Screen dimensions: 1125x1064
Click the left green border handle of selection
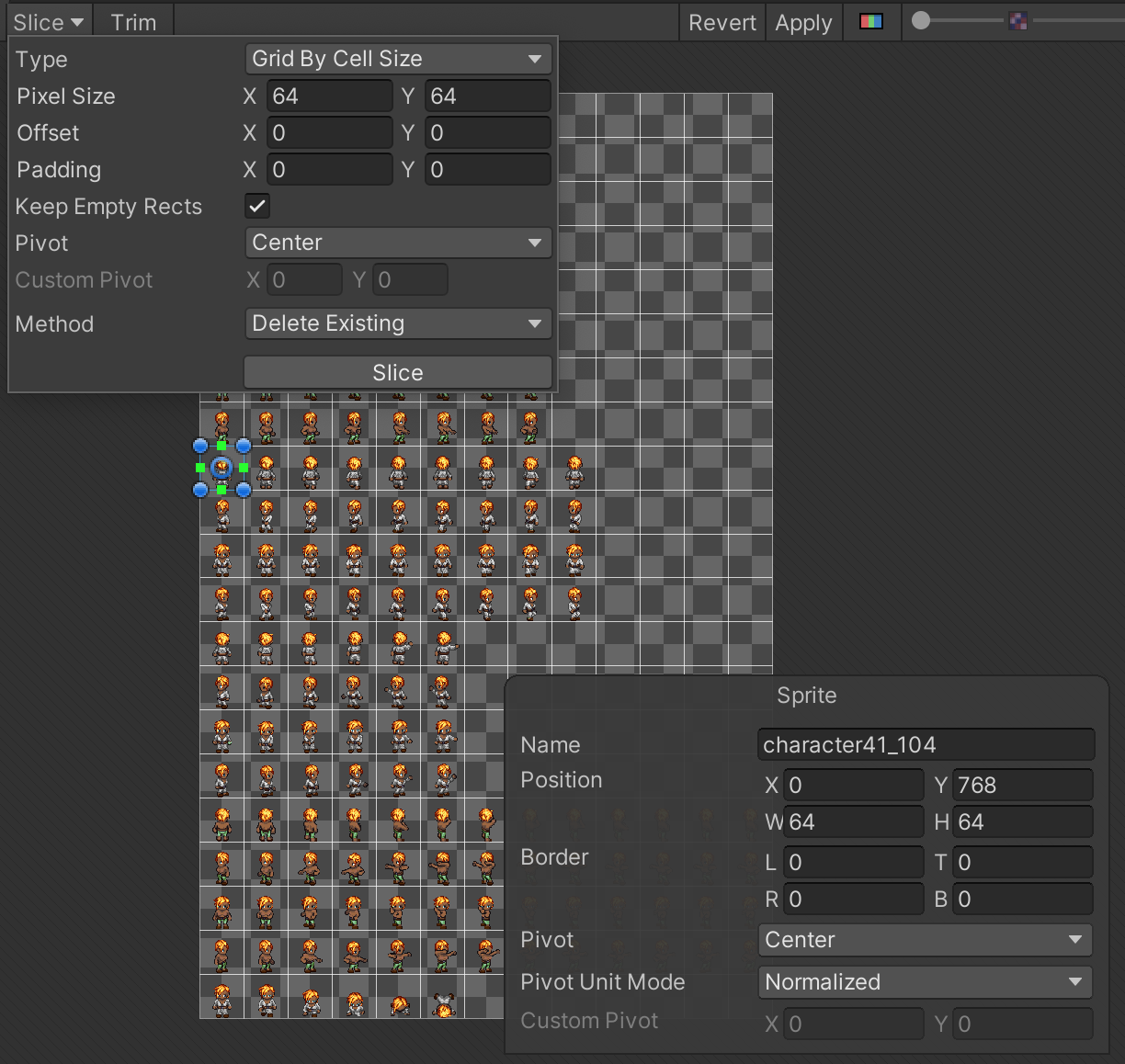(200, 468)
